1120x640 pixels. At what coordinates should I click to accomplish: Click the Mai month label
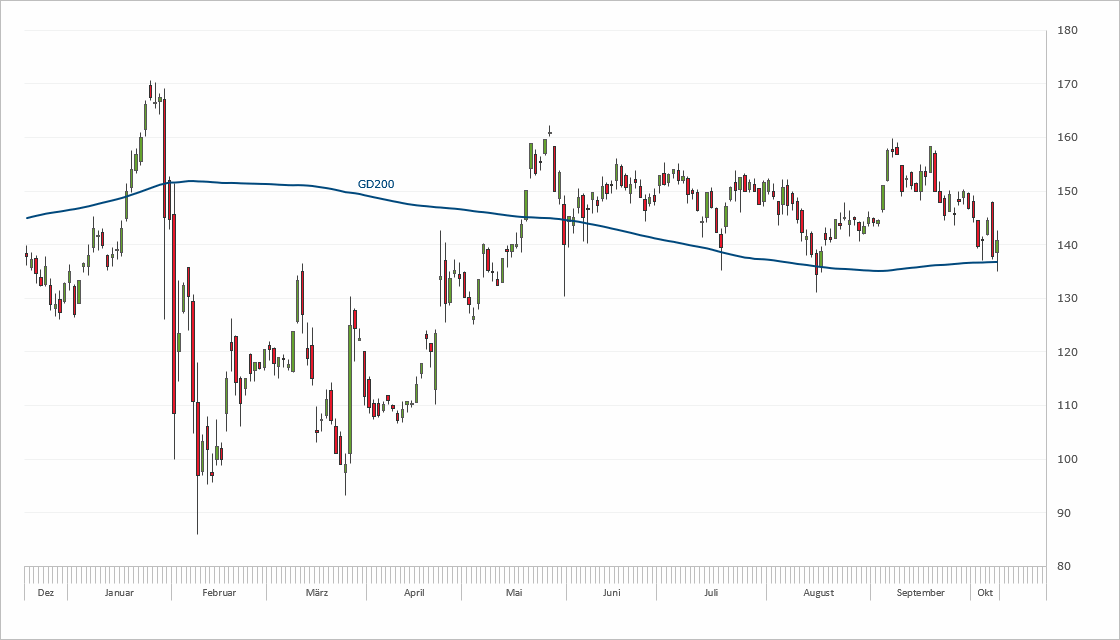click(514, 593)
